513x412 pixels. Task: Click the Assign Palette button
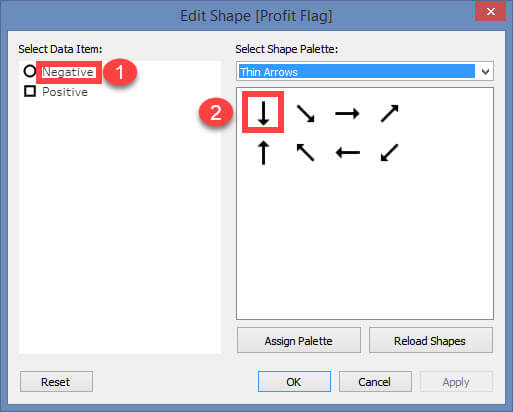299,340
